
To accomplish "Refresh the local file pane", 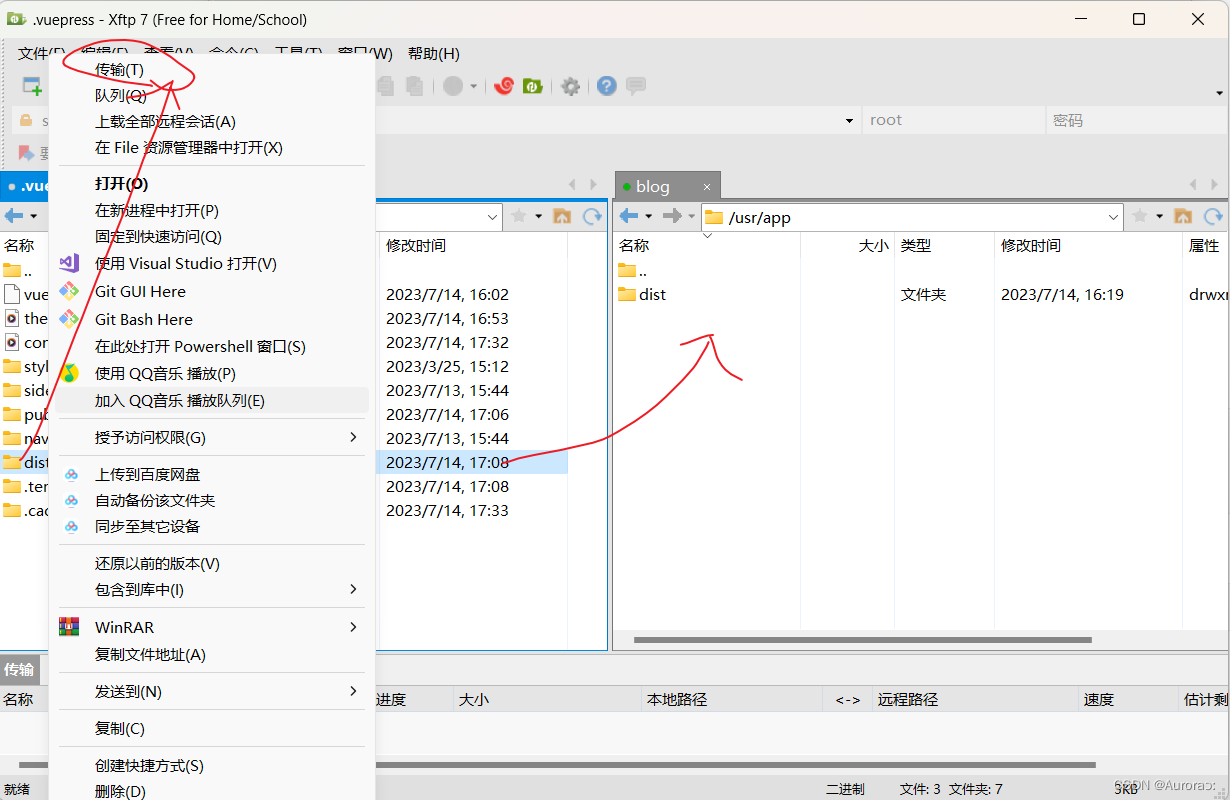I will [x=593, y=216].
